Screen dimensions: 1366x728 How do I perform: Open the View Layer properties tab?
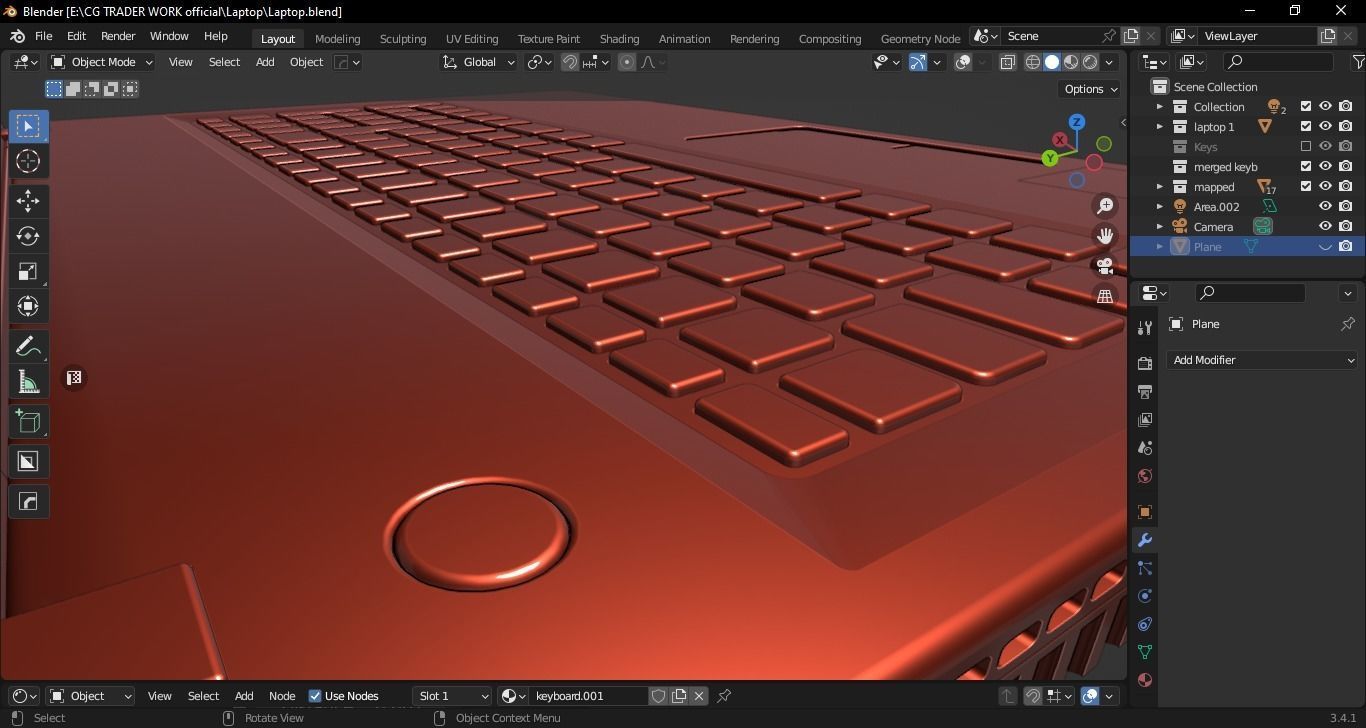click(1145, 420)
